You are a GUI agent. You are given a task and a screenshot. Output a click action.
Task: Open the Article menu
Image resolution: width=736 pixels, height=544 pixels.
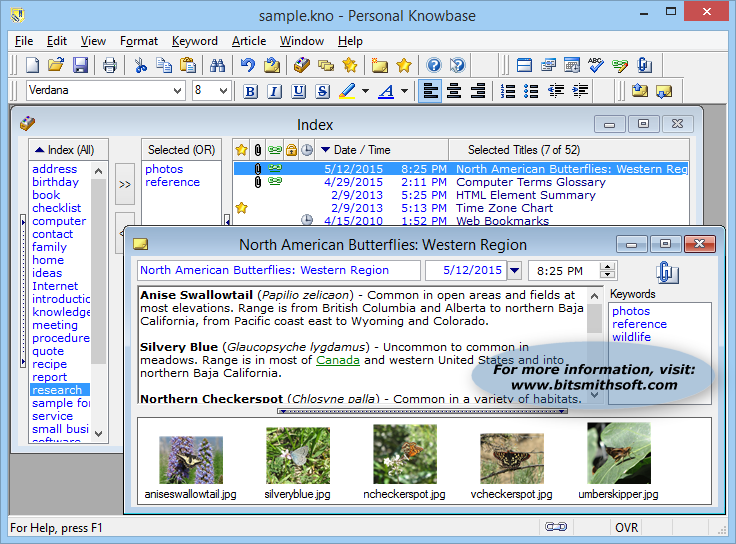pos(249,41)
